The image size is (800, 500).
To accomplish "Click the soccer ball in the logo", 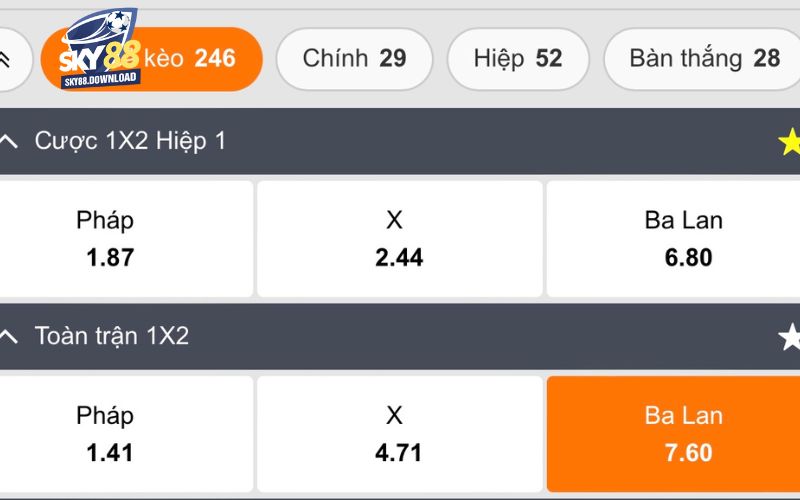I will (118, 22).
